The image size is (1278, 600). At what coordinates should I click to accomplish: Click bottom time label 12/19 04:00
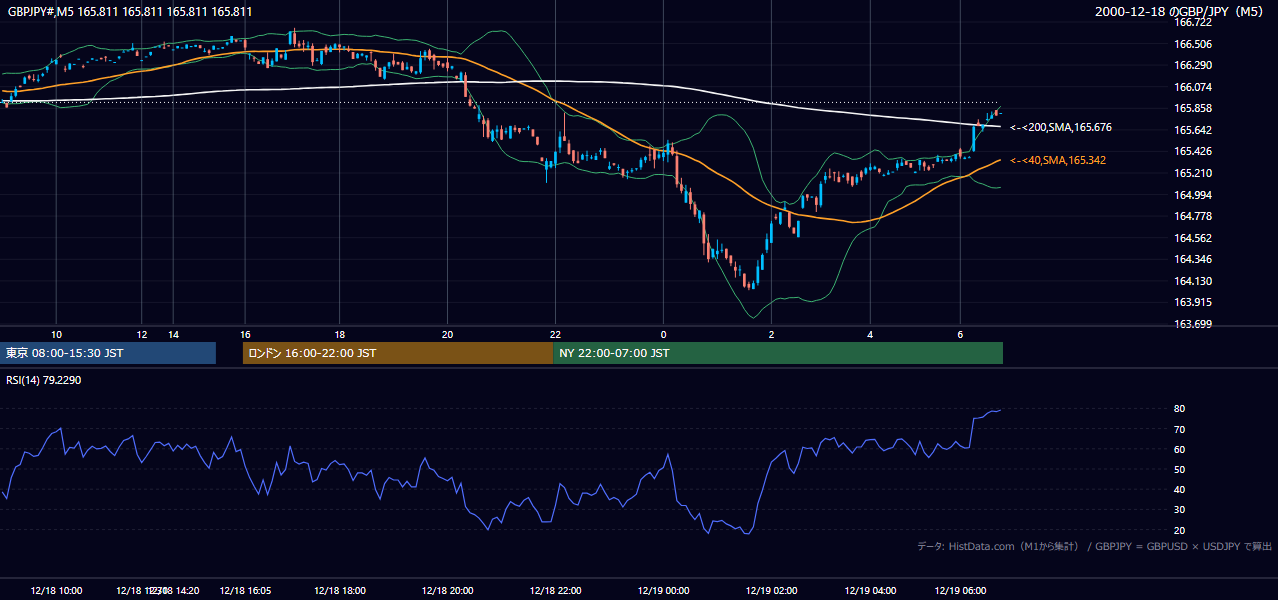[x=870, y=590]
